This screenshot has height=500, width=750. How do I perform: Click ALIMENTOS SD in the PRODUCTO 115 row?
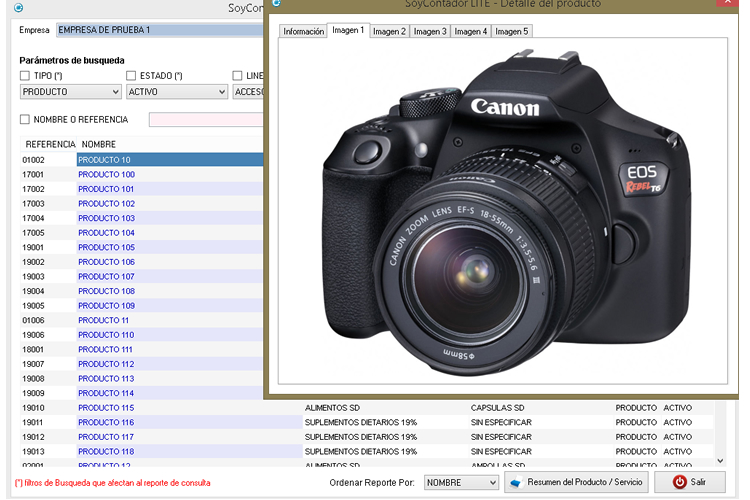click(332, 408)
